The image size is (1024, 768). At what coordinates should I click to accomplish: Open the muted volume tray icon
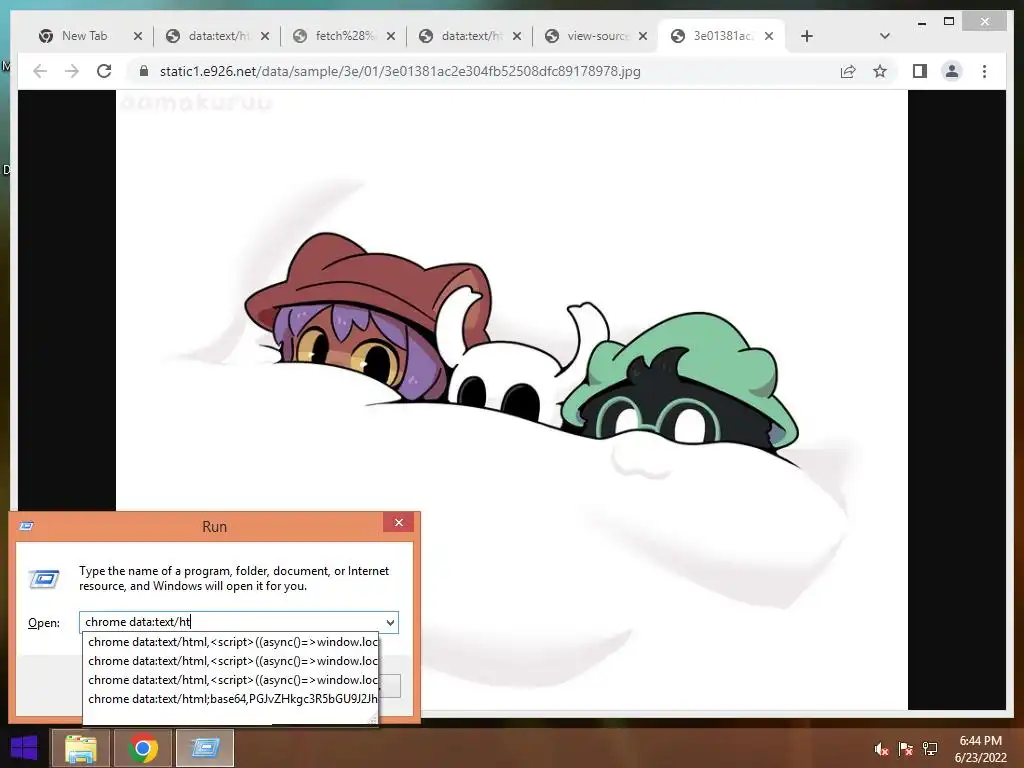click(x=881, y=749)
